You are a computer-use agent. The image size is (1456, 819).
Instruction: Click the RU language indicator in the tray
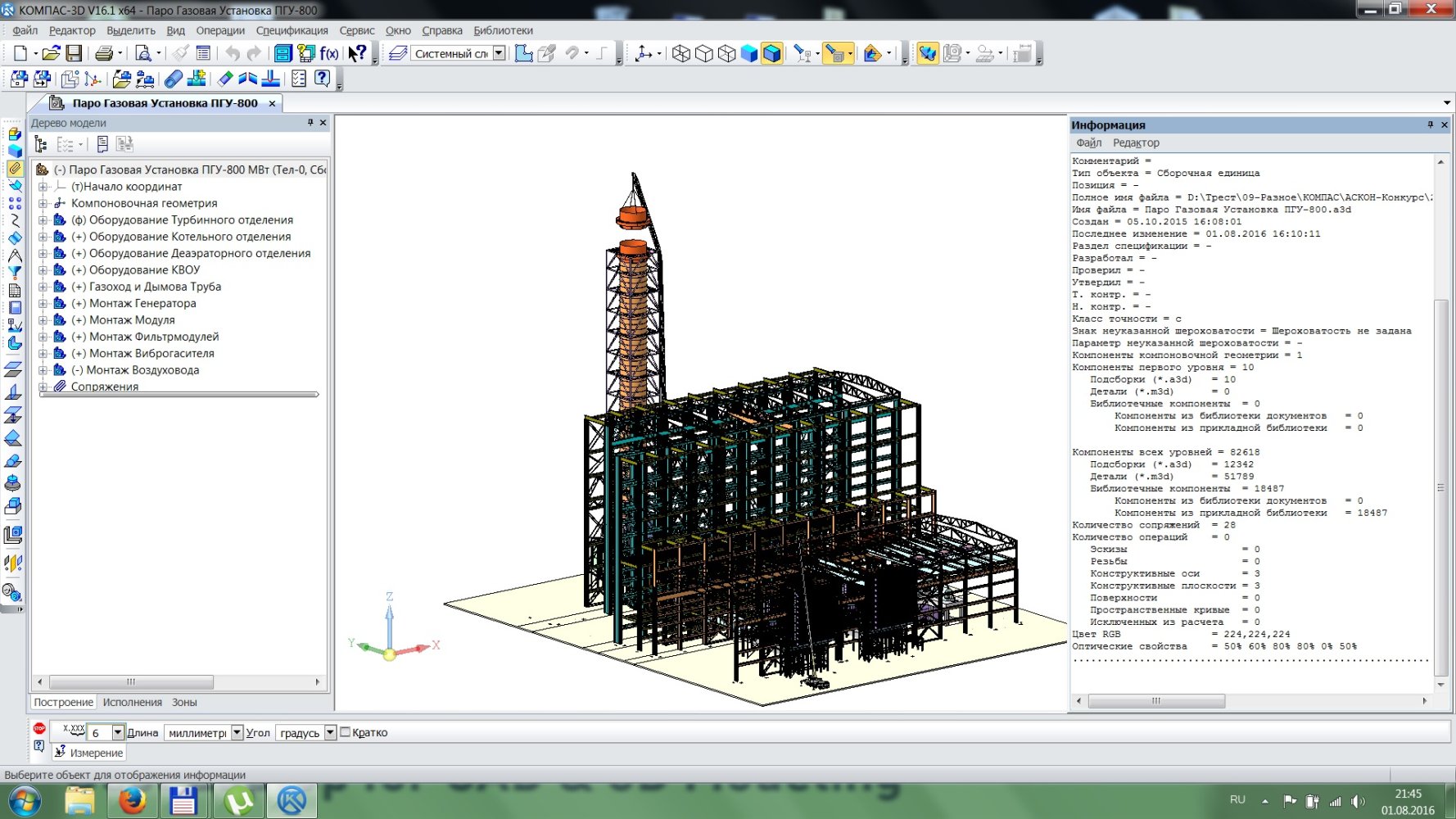click(x=1237, y=799)
